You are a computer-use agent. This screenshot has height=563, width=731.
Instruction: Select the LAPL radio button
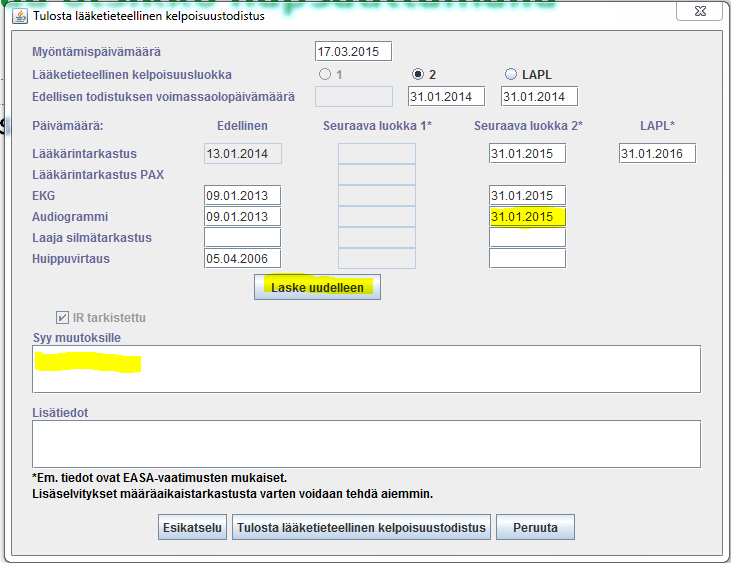[x=511, y=75]
